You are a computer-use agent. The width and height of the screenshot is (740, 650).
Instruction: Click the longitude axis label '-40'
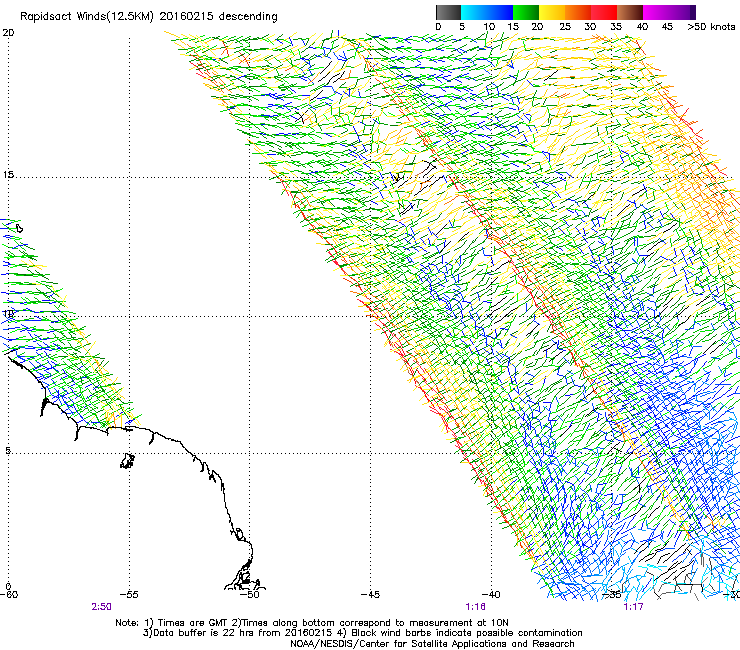pyautogui.click(x=491, y=595)
